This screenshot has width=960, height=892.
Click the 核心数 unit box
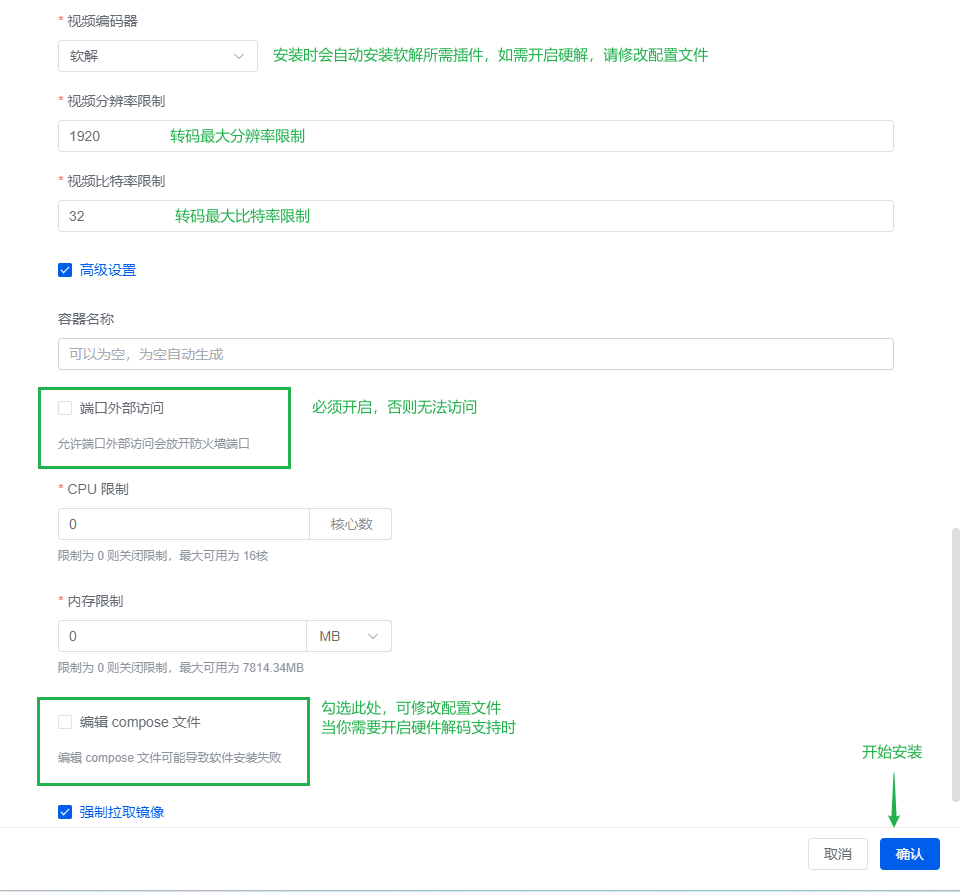pos(351,524)
